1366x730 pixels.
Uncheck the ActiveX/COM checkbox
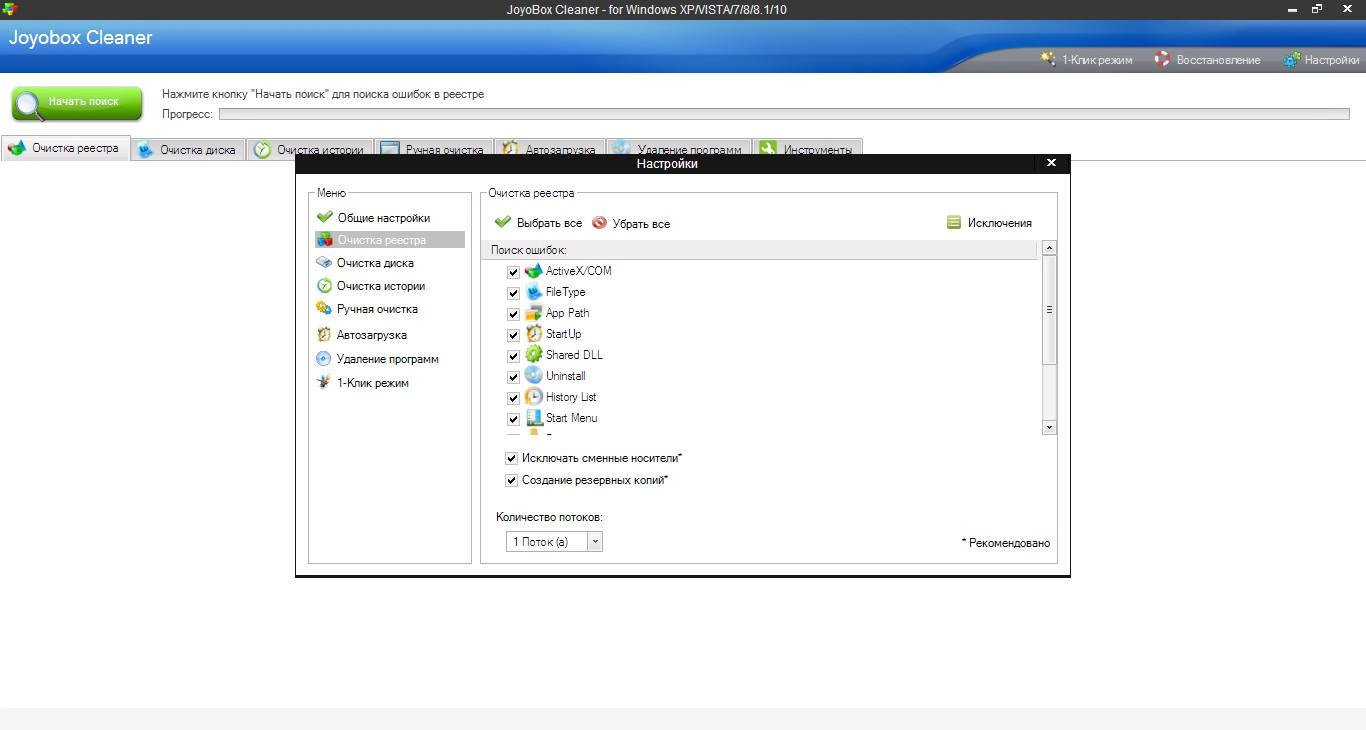click(x=513, y=272)
